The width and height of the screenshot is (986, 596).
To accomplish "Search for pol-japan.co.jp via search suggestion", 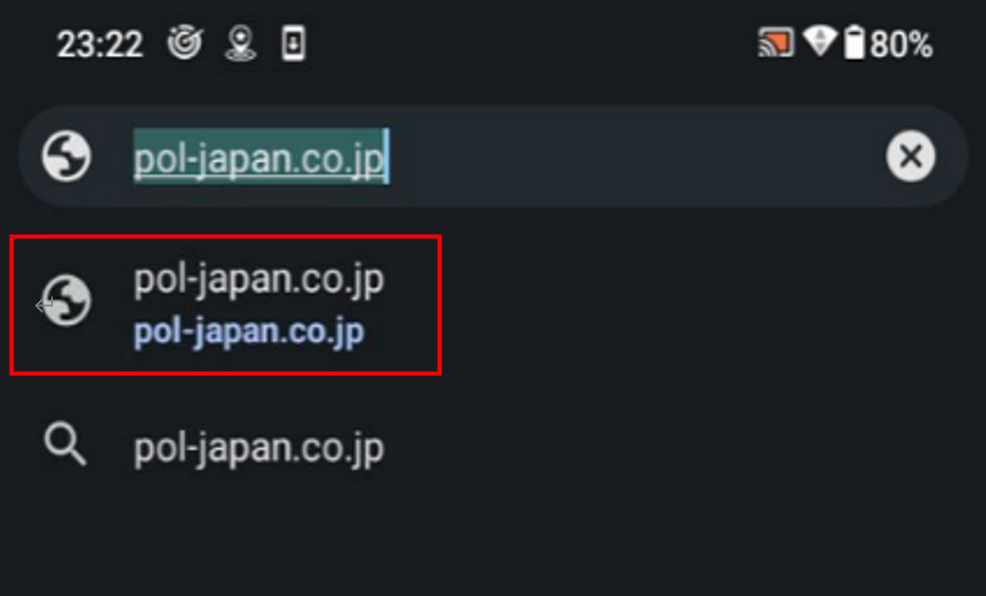I will [258, 449].
